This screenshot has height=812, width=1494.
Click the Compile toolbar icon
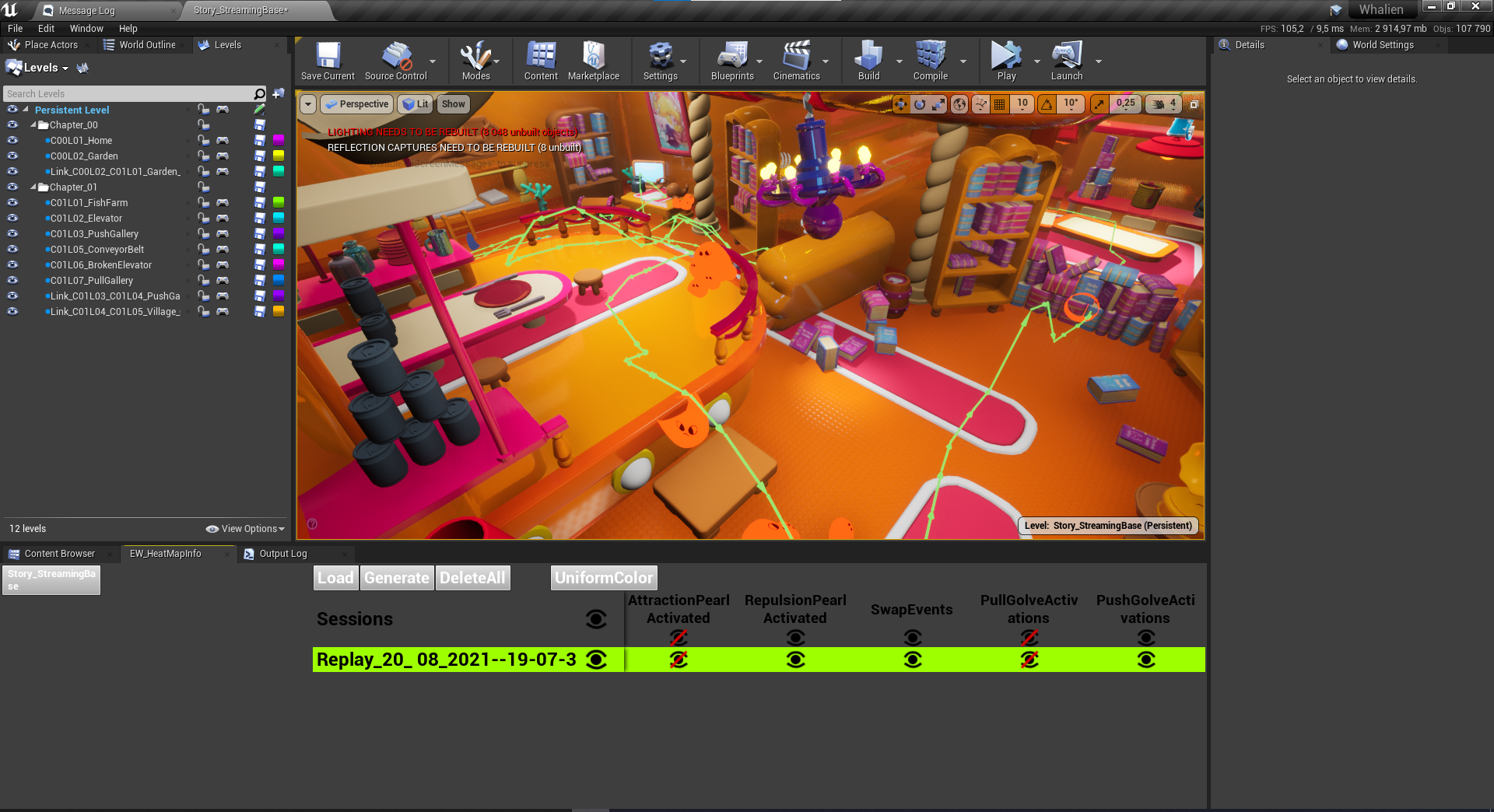click(x=931, y=61)
